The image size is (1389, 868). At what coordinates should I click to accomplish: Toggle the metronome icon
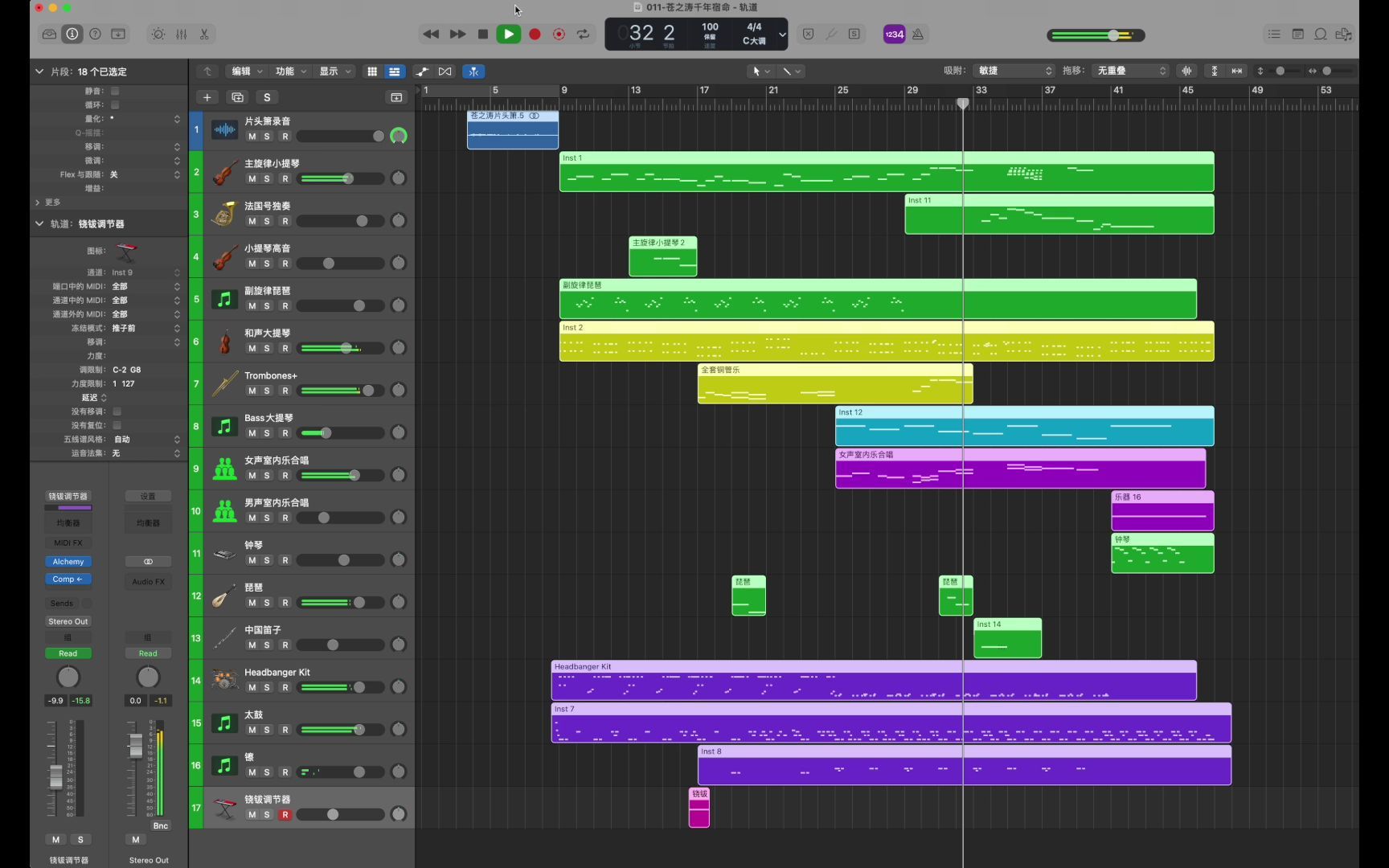click(918, 34)
